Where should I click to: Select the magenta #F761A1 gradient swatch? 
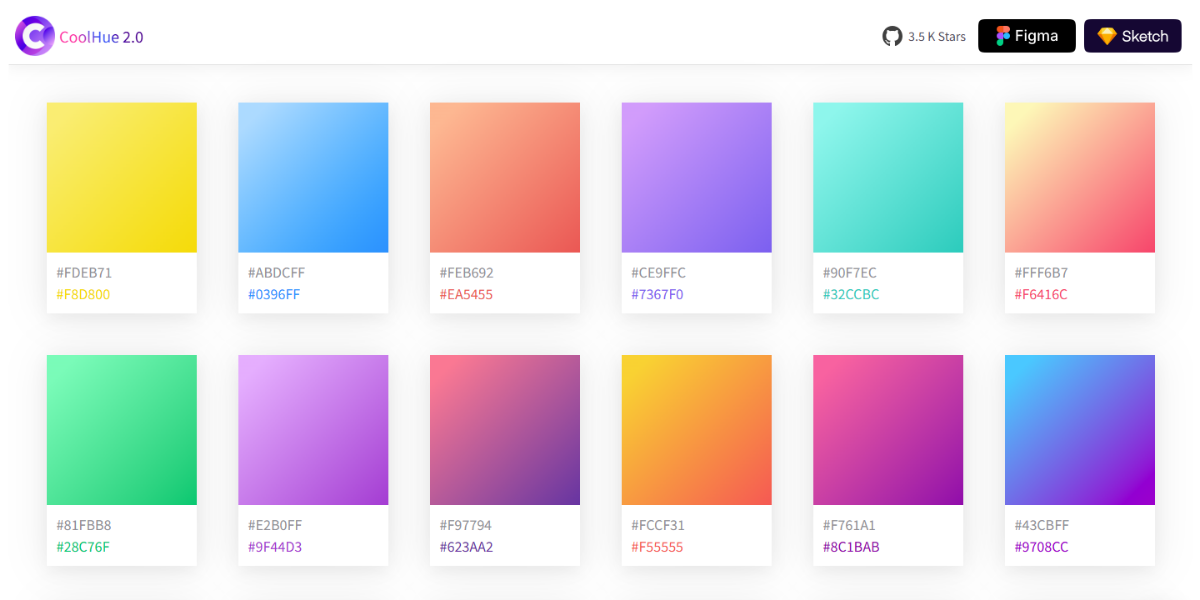point(888,430)
